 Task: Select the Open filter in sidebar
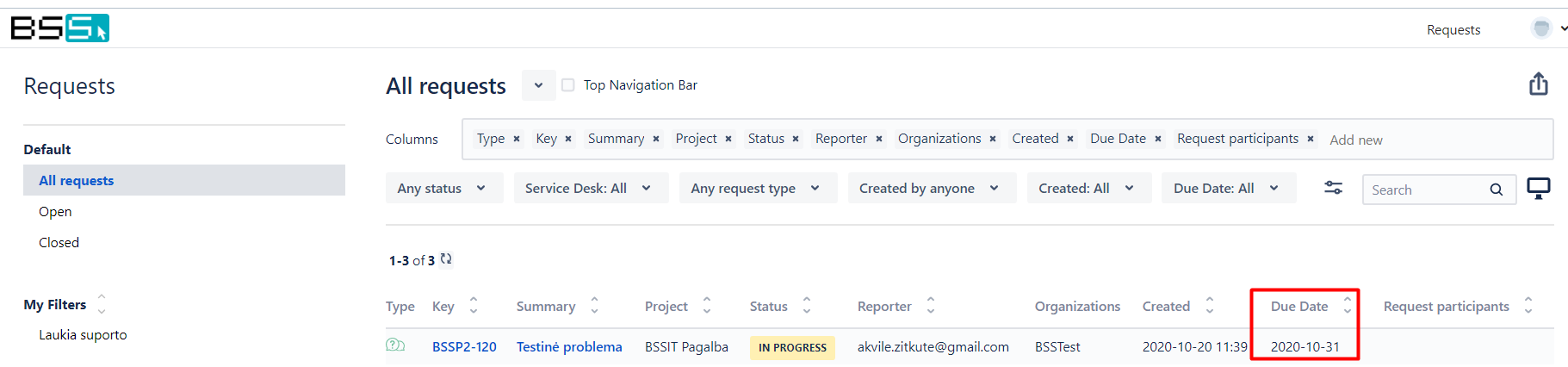pos(55,211)
